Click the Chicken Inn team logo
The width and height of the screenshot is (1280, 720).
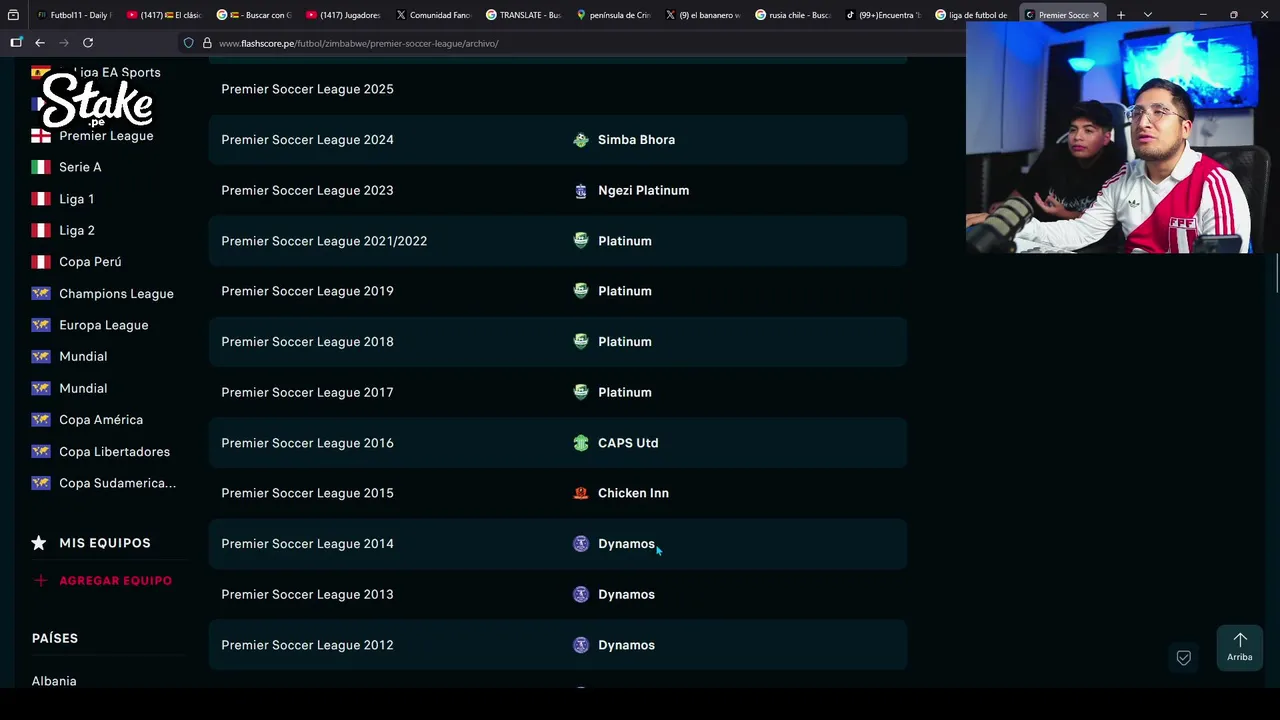click(581, 493)
